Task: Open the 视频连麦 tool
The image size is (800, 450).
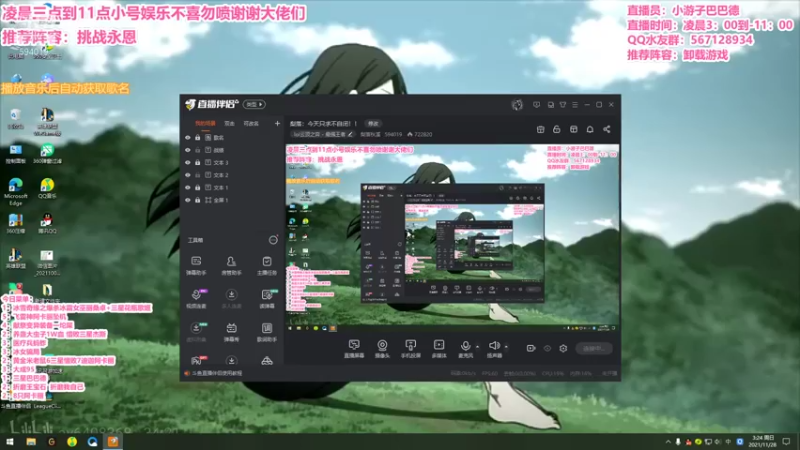Action: point(196,299)
